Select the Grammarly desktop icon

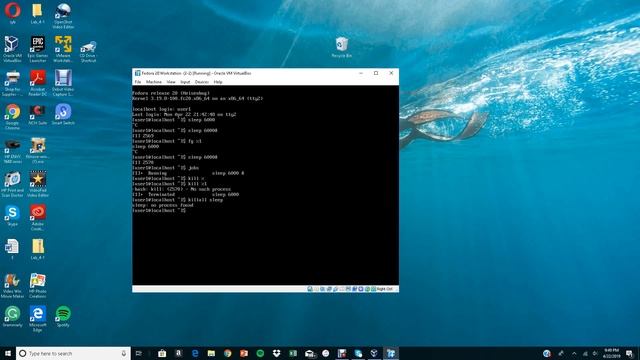coord(12,317)
